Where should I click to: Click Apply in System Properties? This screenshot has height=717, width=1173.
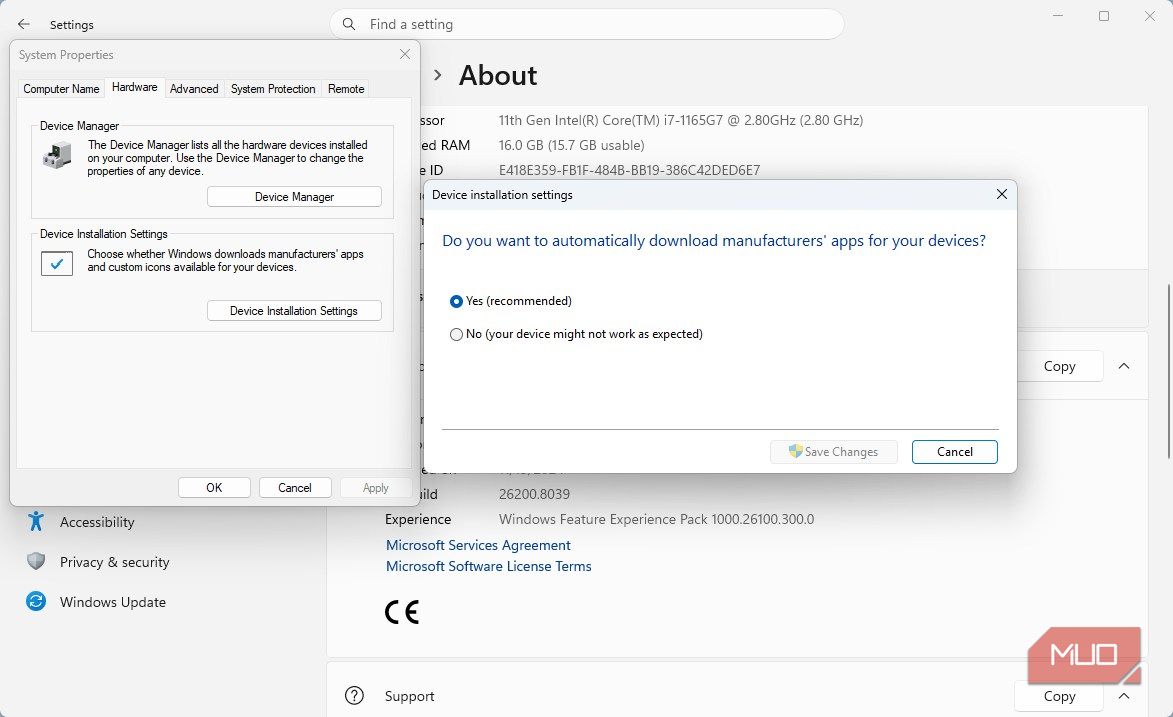(x=376, y=487)
